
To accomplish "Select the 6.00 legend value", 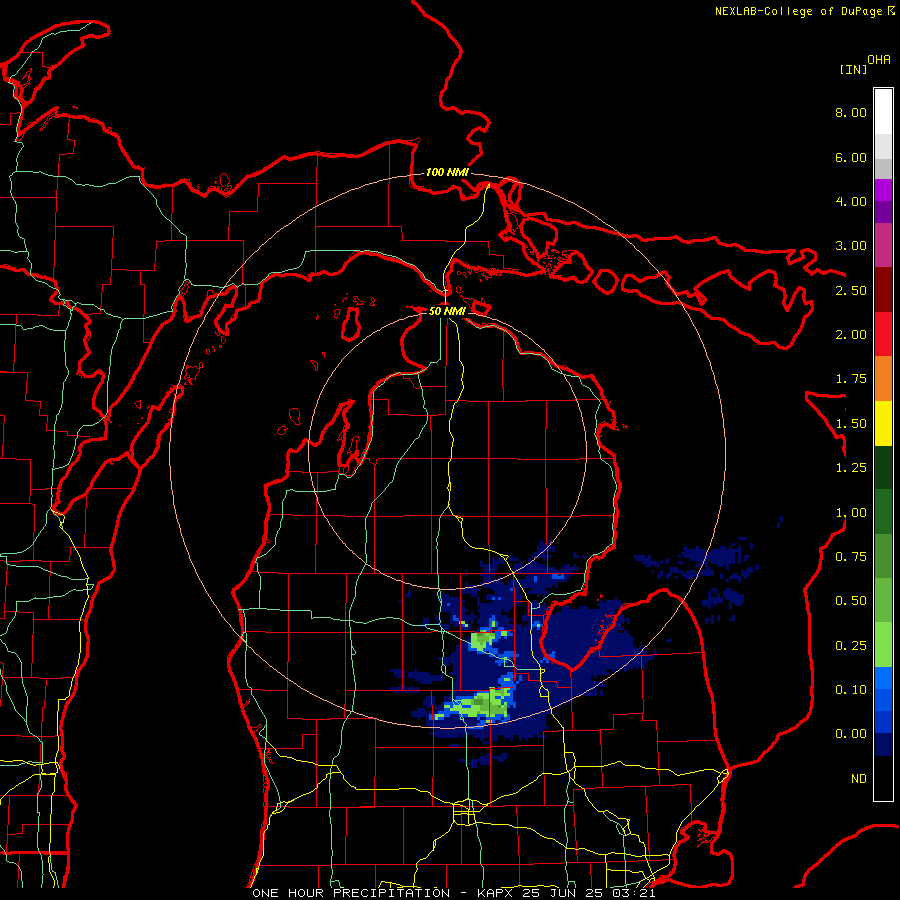I will pos(851,157).
